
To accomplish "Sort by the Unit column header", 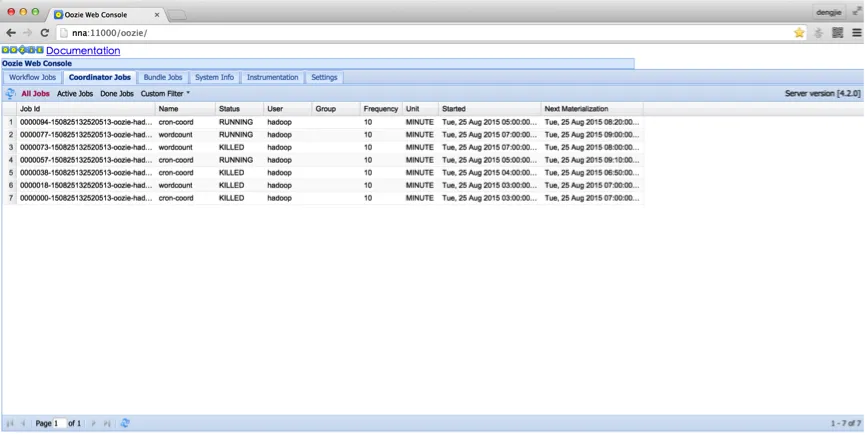I will point(420,109).
